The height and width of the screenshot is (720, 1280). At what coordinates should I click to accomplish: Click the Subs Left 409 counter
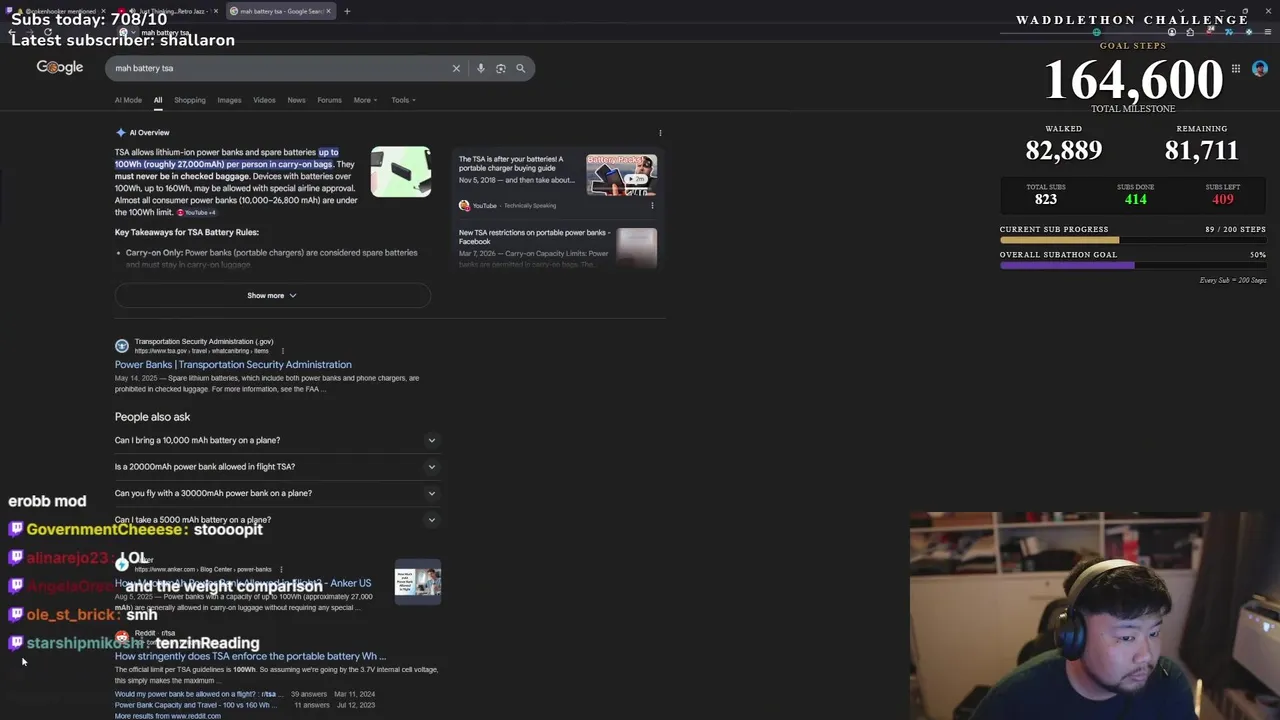point(1223,194)
